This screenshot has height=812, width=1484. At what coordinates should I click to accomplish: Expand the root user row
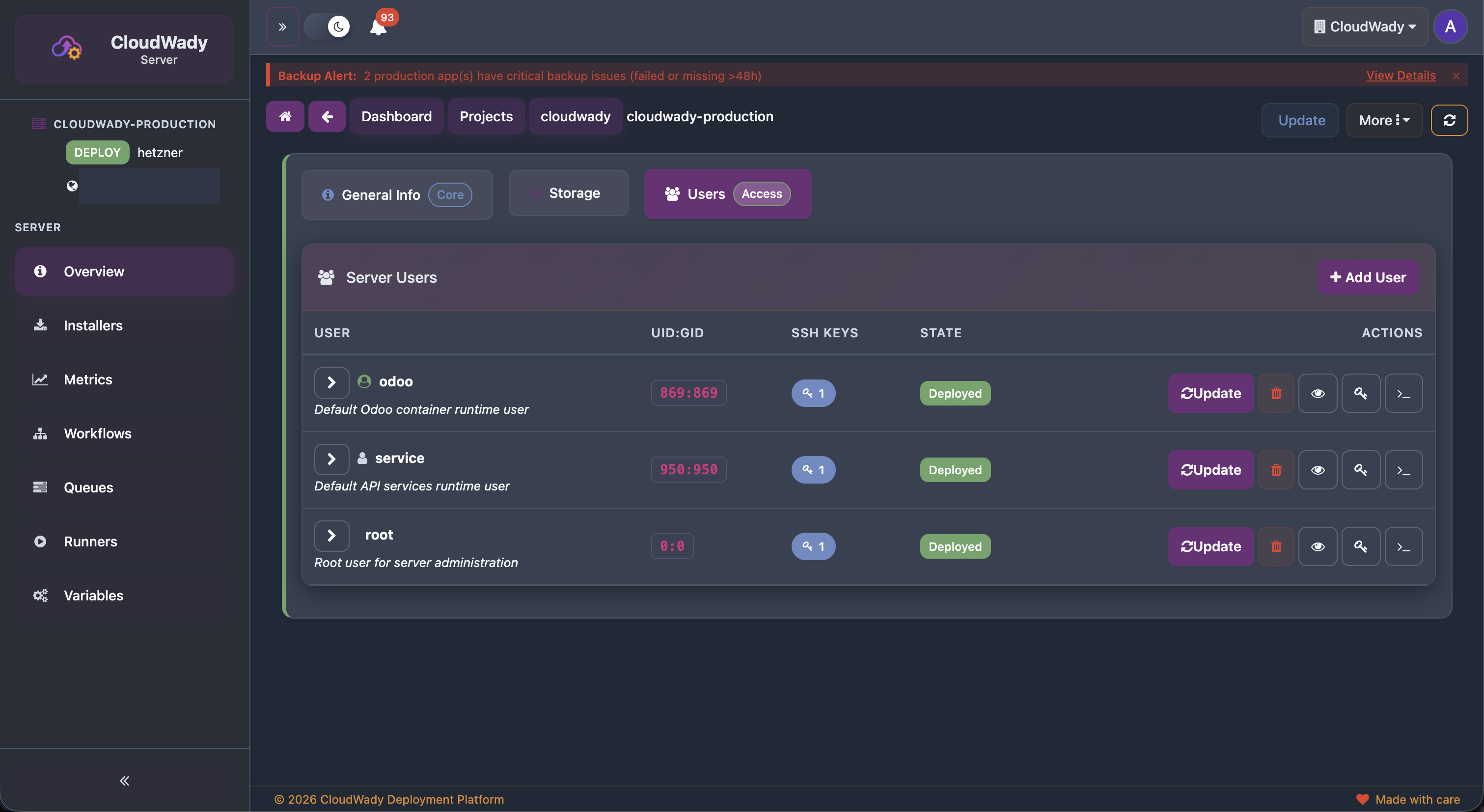click(x=332, y=535)
